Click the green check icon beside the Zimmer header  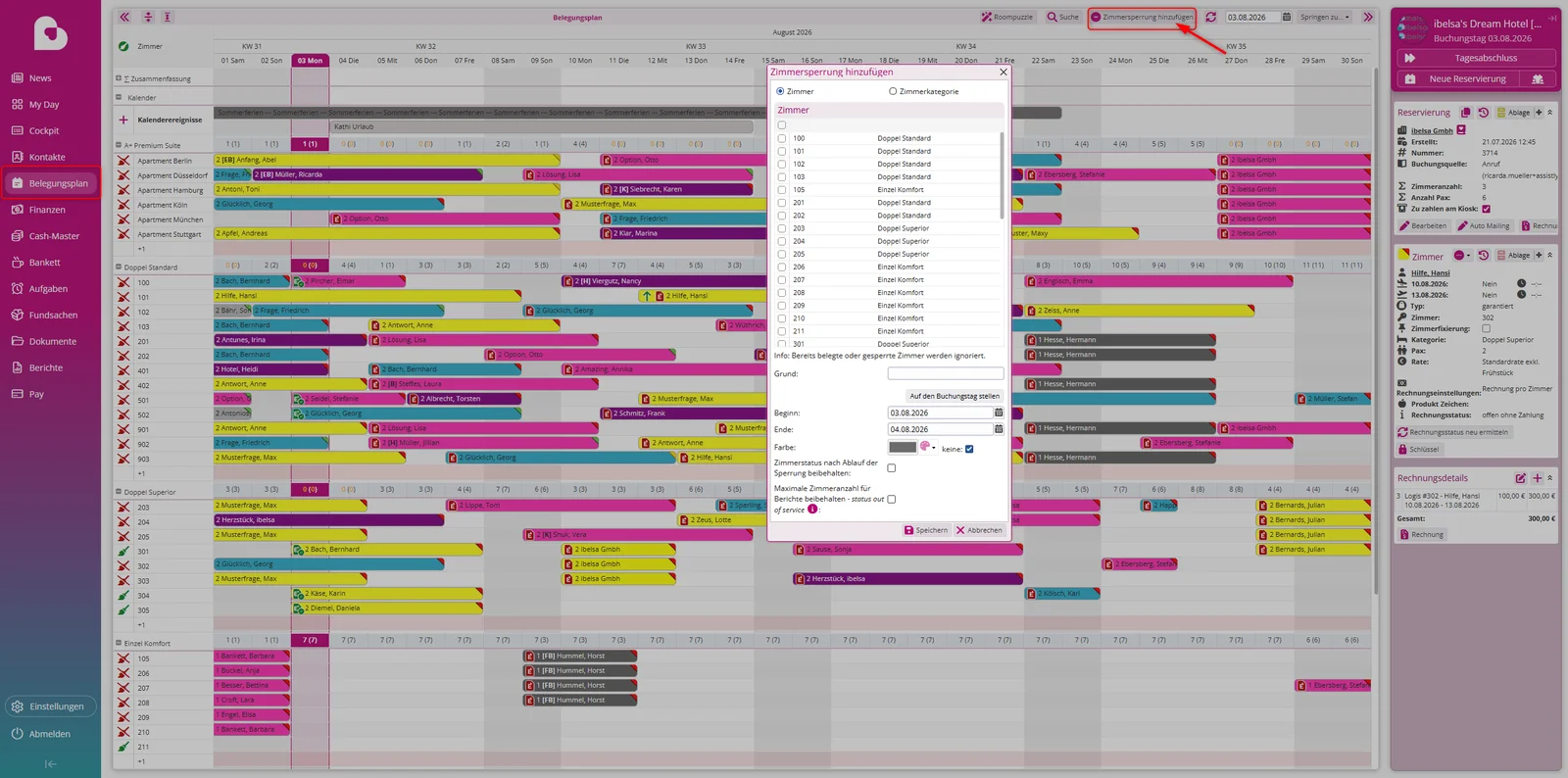[123, 46]
